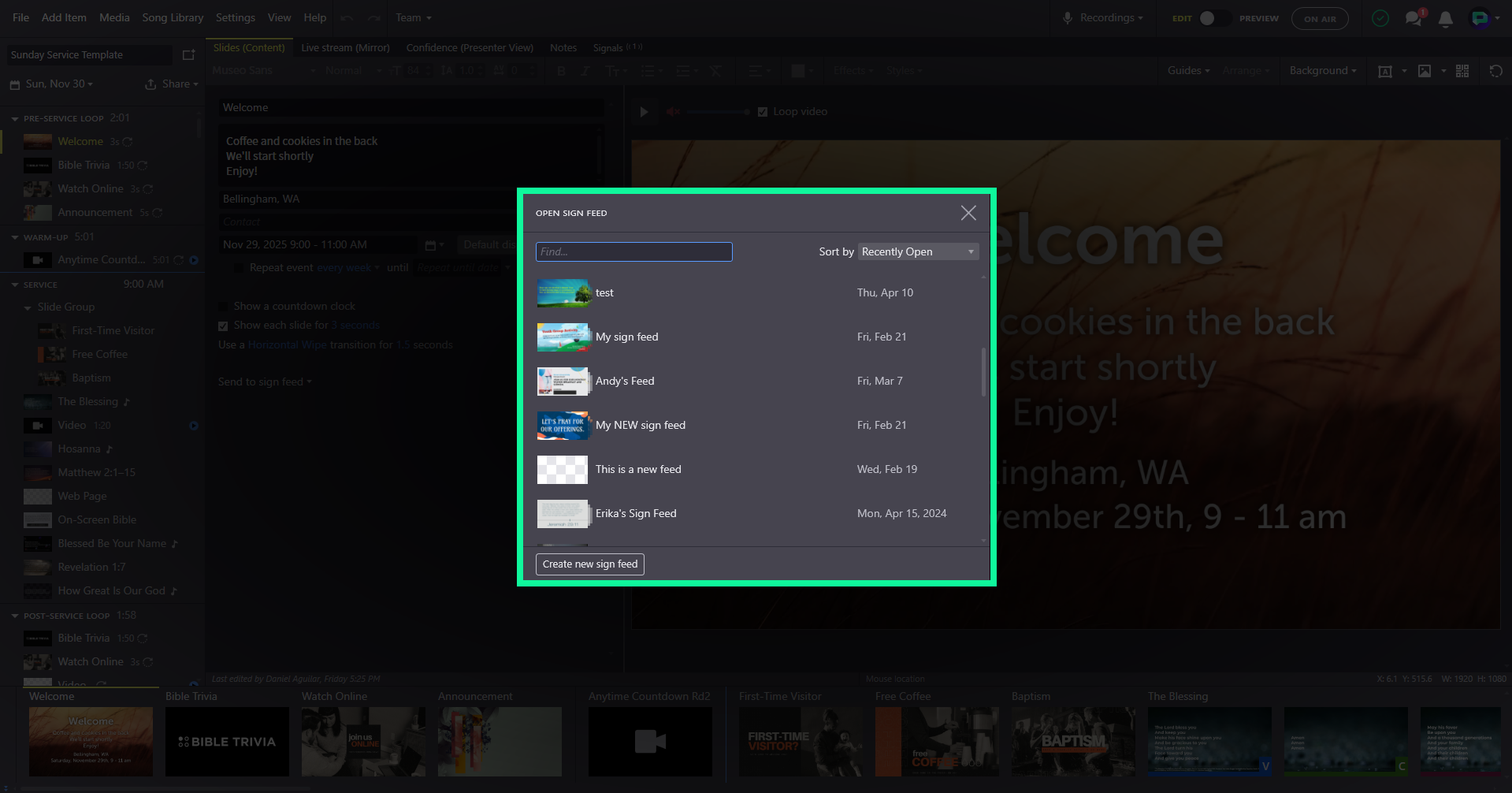Select 'My NEW sign feed' entry
This screenshot has width=1512, height=793.
click(x=756, y=425)
